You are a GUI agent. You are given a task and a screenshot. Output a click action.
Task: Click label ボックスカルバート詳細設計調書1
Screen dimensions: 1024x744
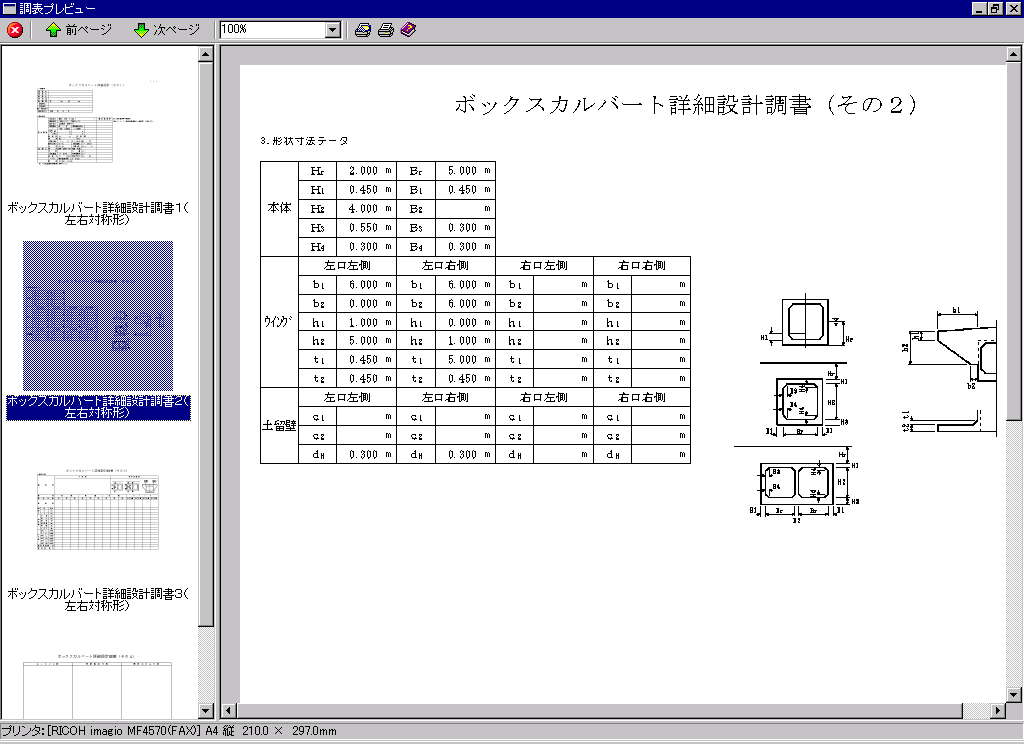[x=97, y=214]
